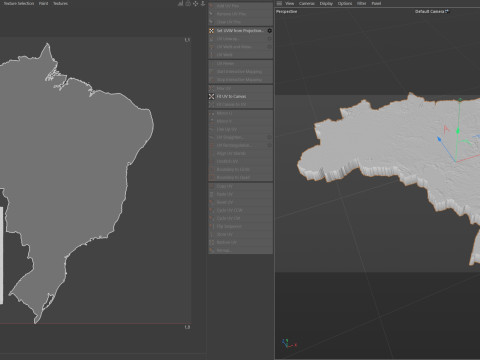This screenshot has width=480, height=360.
Task: Click Align UV Islands command
Action: coord(240,153)
